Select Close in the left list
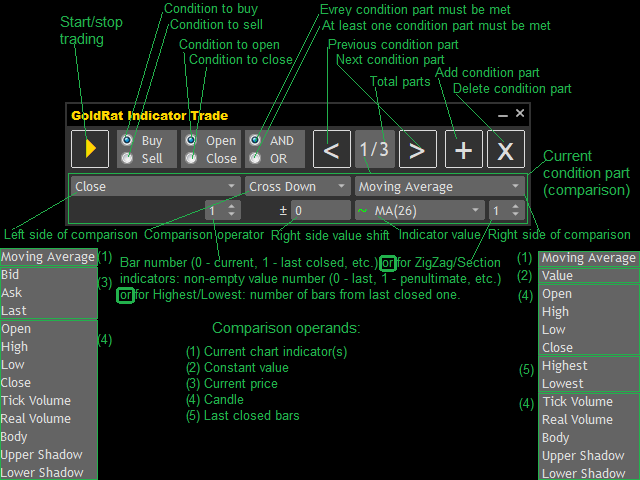This screenshot has width=640, height=480. click(49, 383)
